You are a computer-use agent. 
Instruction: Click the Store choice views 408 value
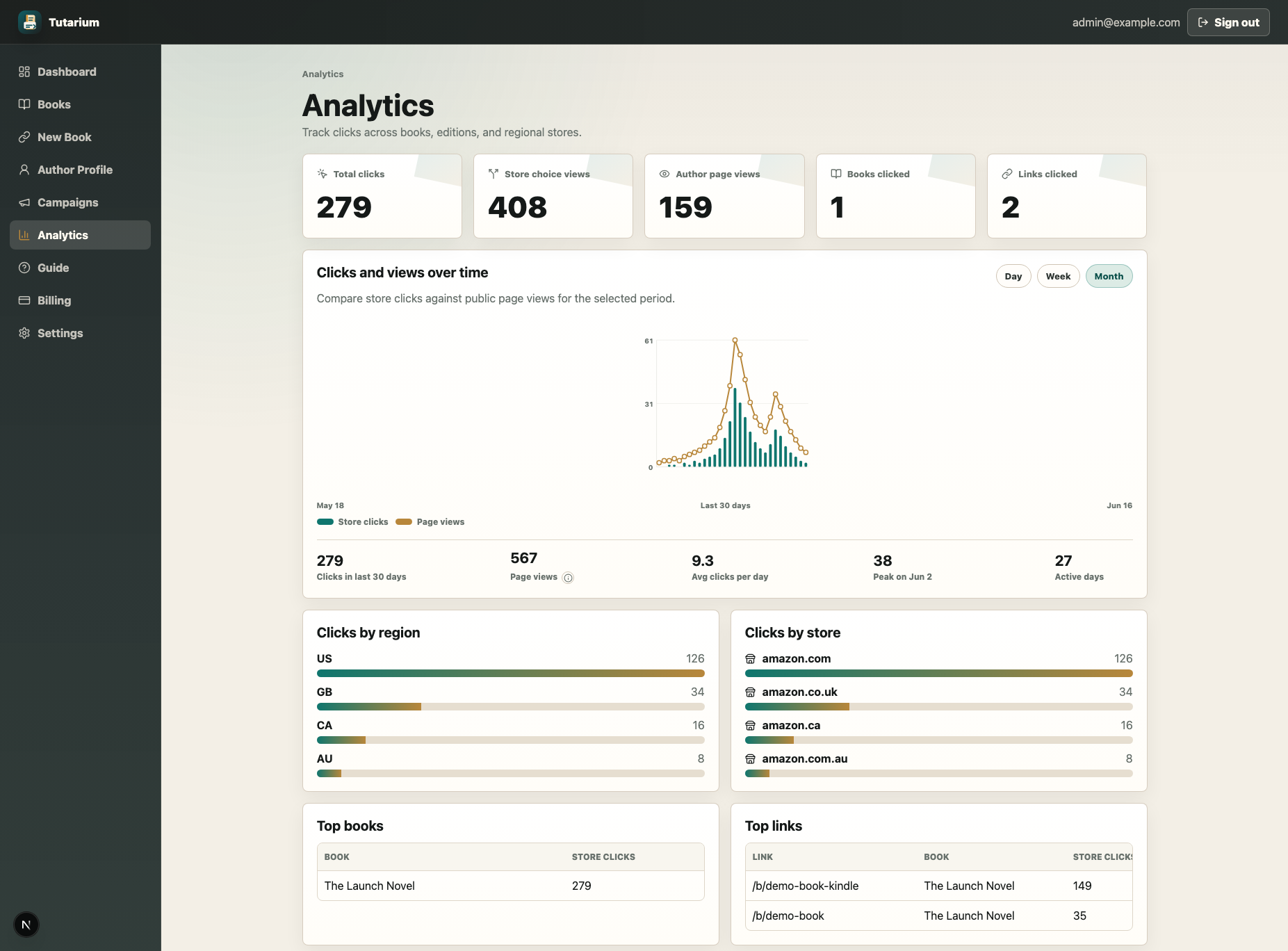tap(517, 207)
